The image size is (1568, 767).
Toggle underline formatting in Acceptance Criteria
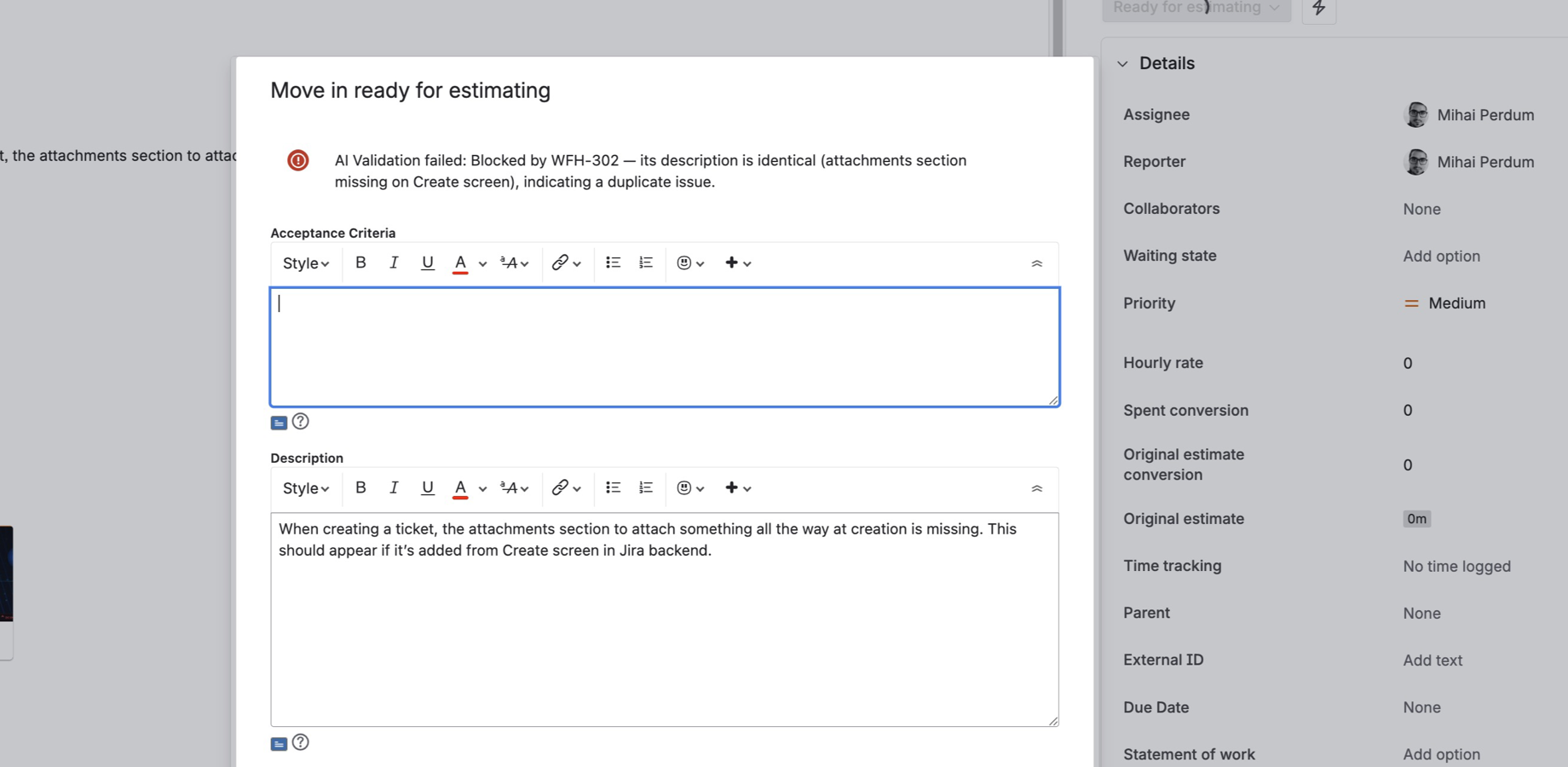[427, 262]
